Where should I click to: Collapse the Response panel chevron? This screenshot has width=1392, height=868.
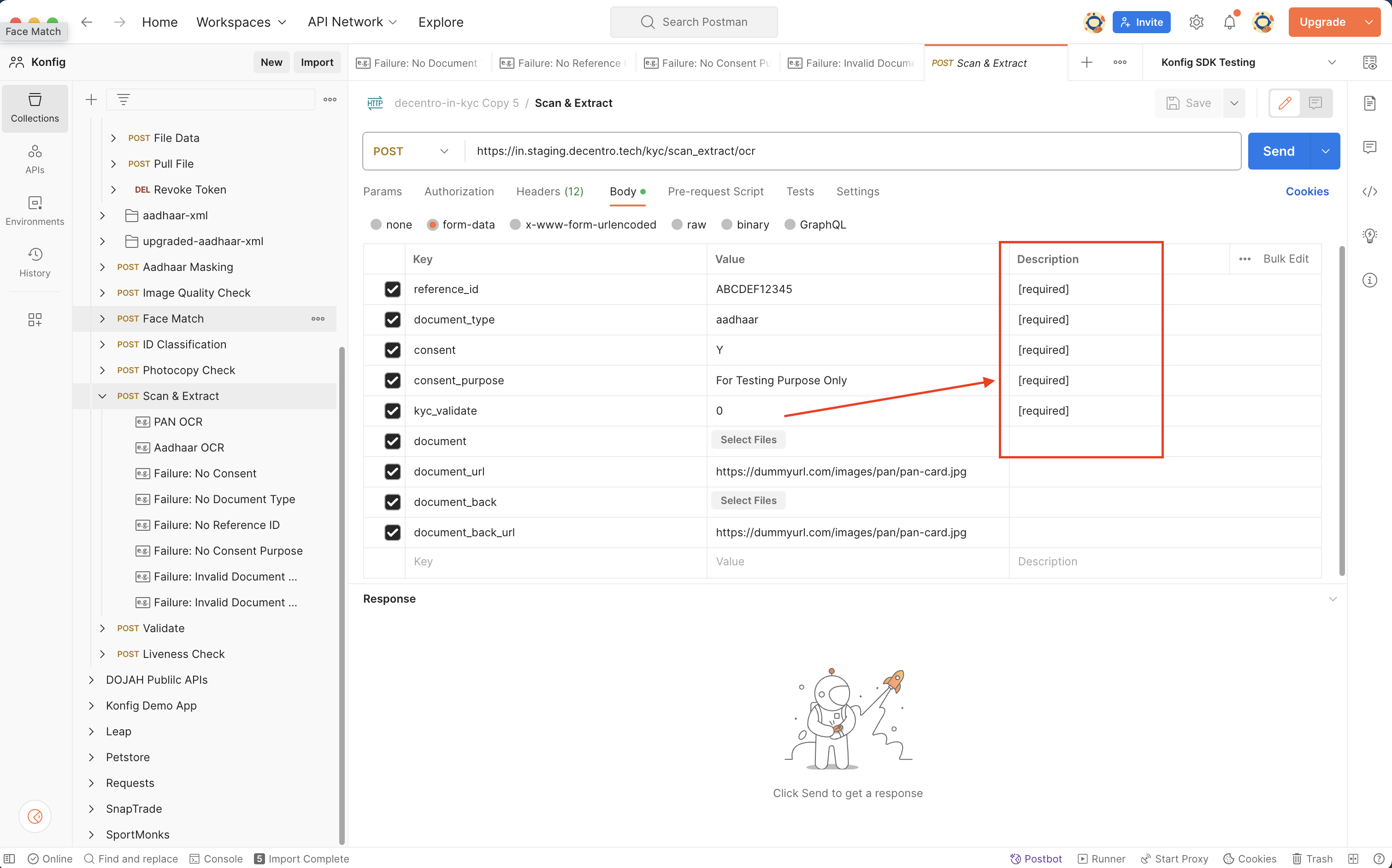point(1332,599)
